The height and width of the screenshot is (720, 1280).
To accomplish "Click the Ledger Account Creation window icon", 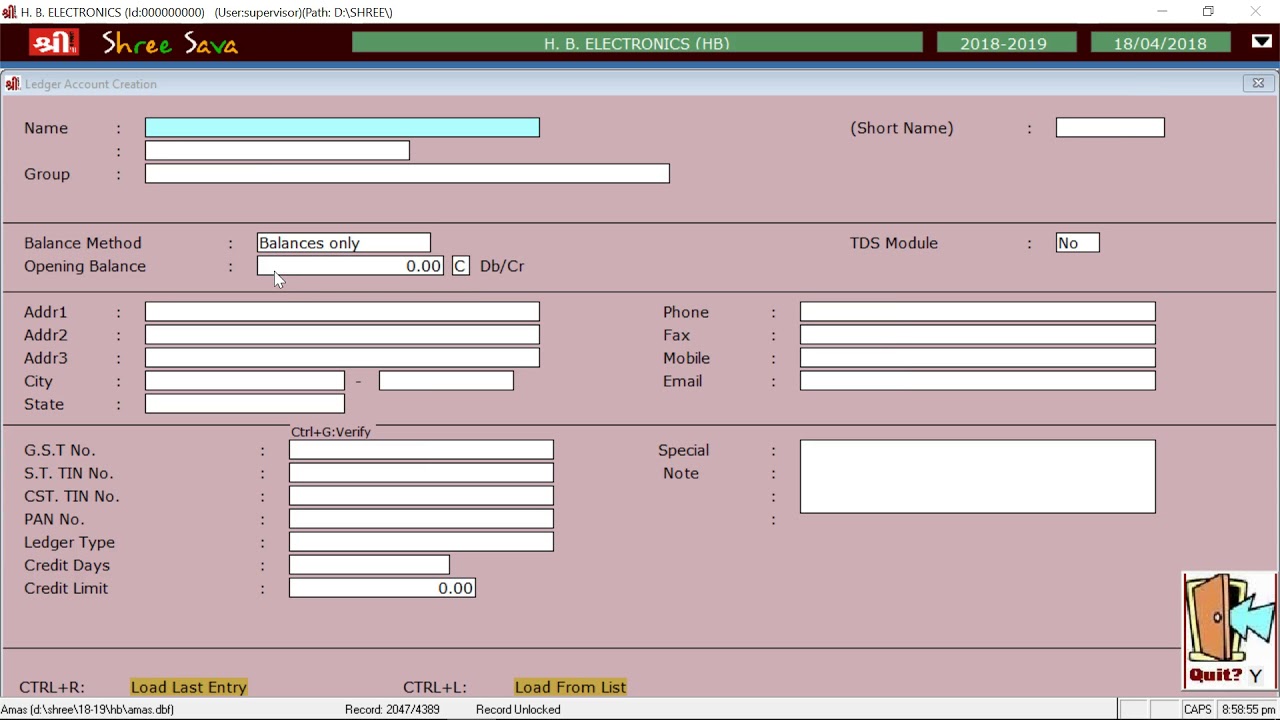I will point(12,84).
